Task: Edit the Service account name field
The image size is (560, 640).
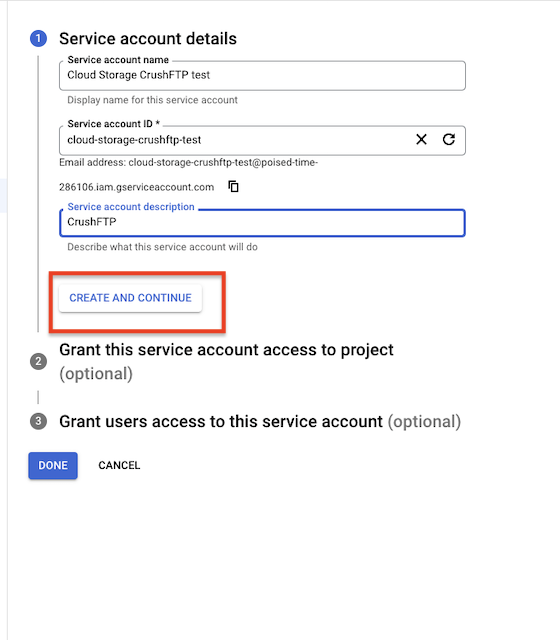Action: tap(262, 76)
